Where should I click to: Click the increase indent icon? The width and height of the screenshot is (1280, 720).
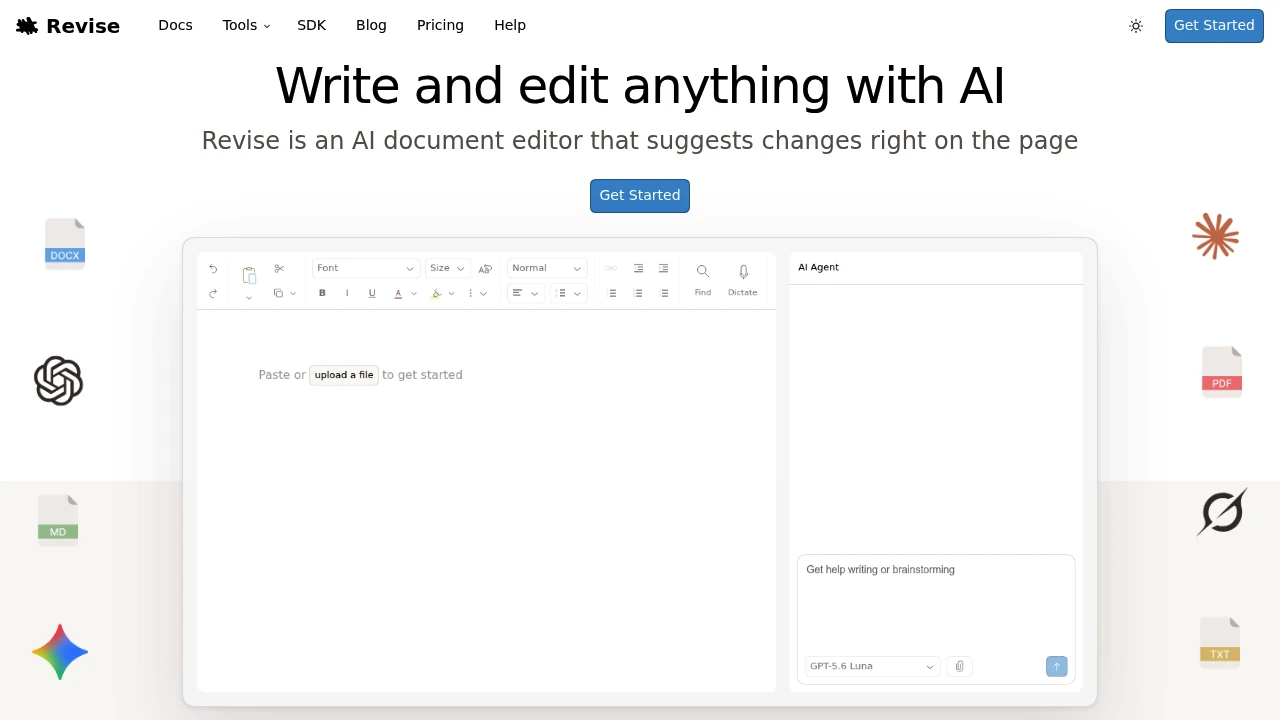coord(663,268)
